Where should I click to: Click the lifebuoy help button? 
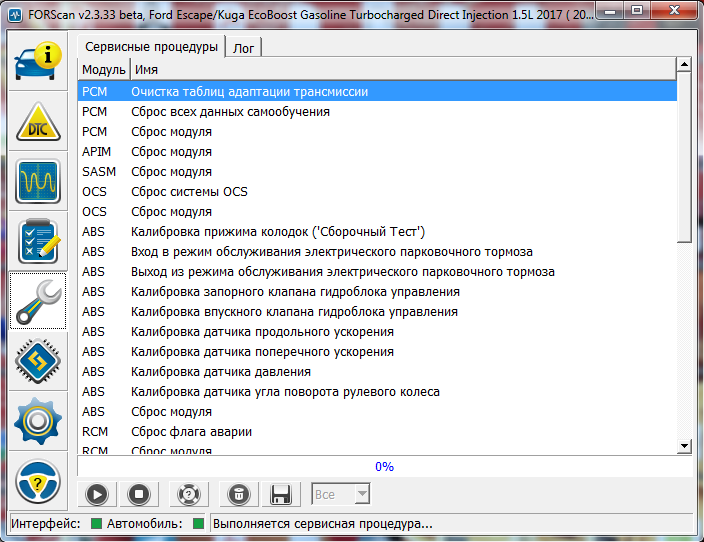(189, 494)
